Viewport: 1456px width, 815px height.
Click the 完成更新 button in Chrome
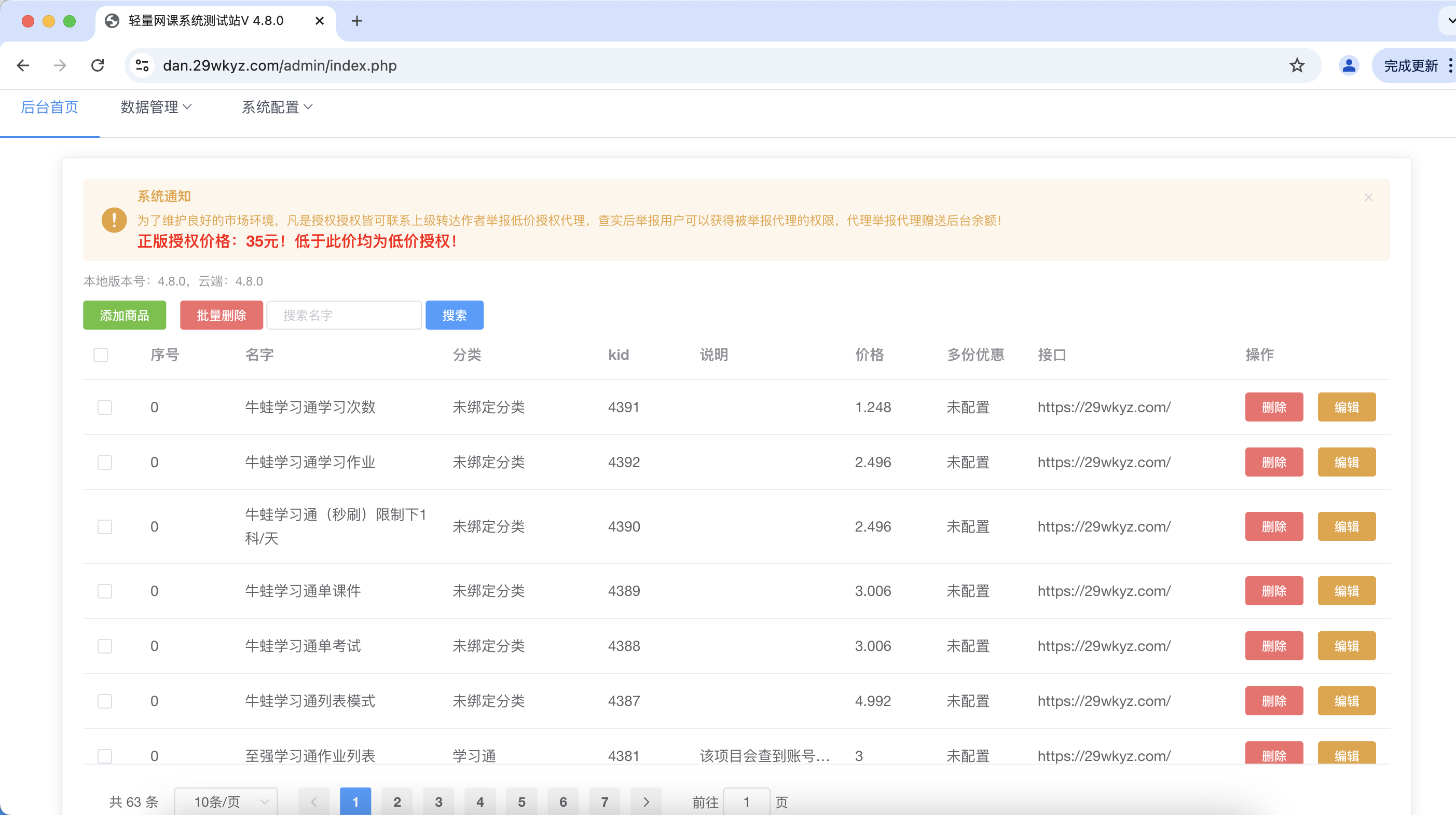pyautogui.click(x=1410, y=65)
